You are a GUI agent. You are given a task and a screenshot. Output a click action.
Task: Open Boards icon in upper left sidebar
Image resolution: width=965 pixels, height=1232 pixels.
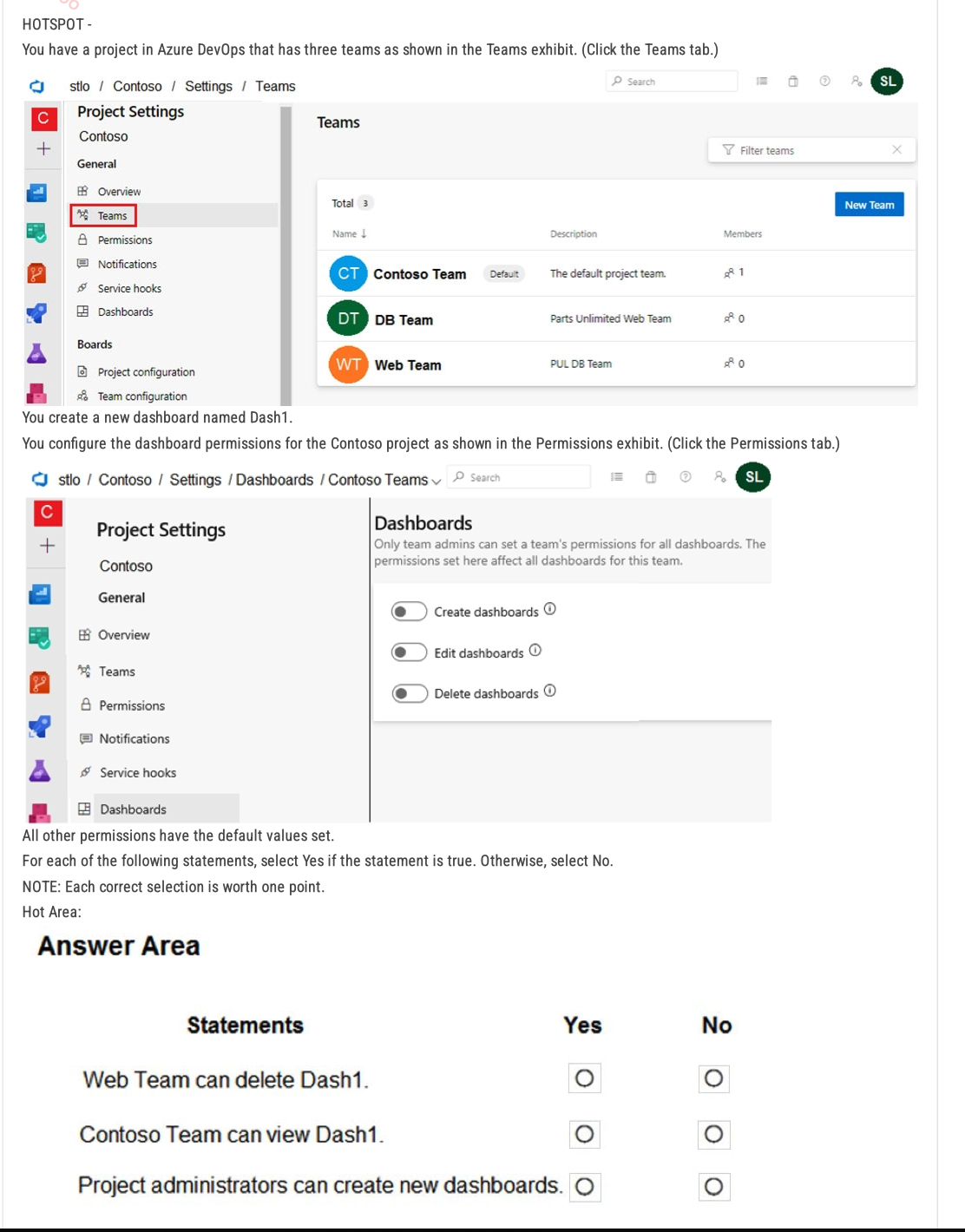[36, 233]
